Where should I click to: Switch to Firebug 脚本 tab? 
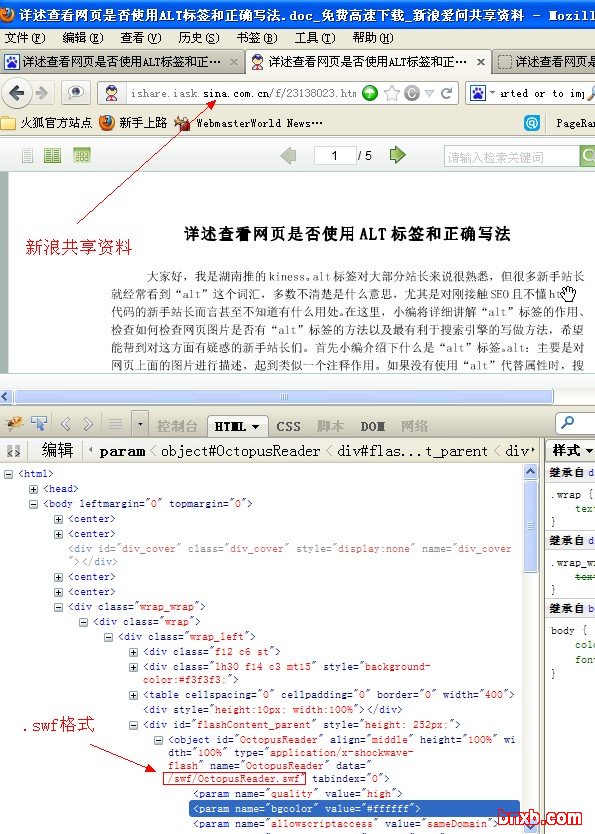[330, 426]
